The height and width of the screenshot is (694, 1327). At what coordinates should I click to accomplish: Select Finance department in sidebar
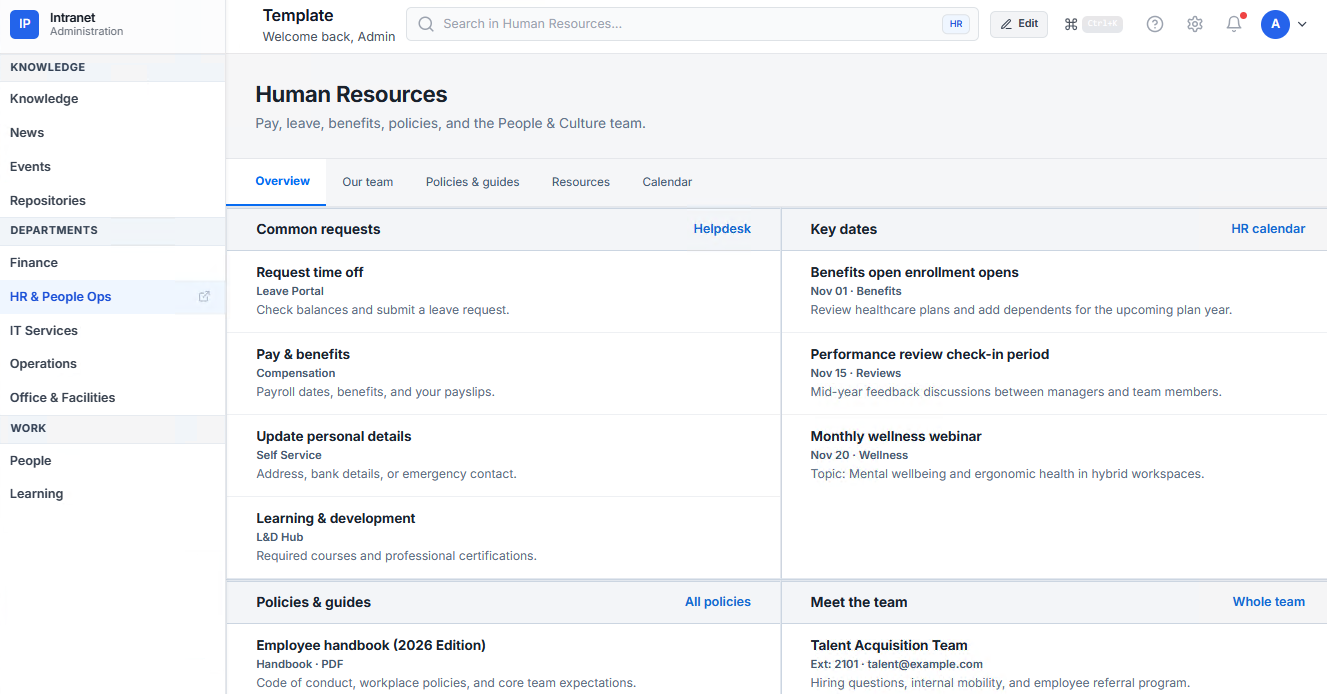pyautogui.click(x=112, y=263)
